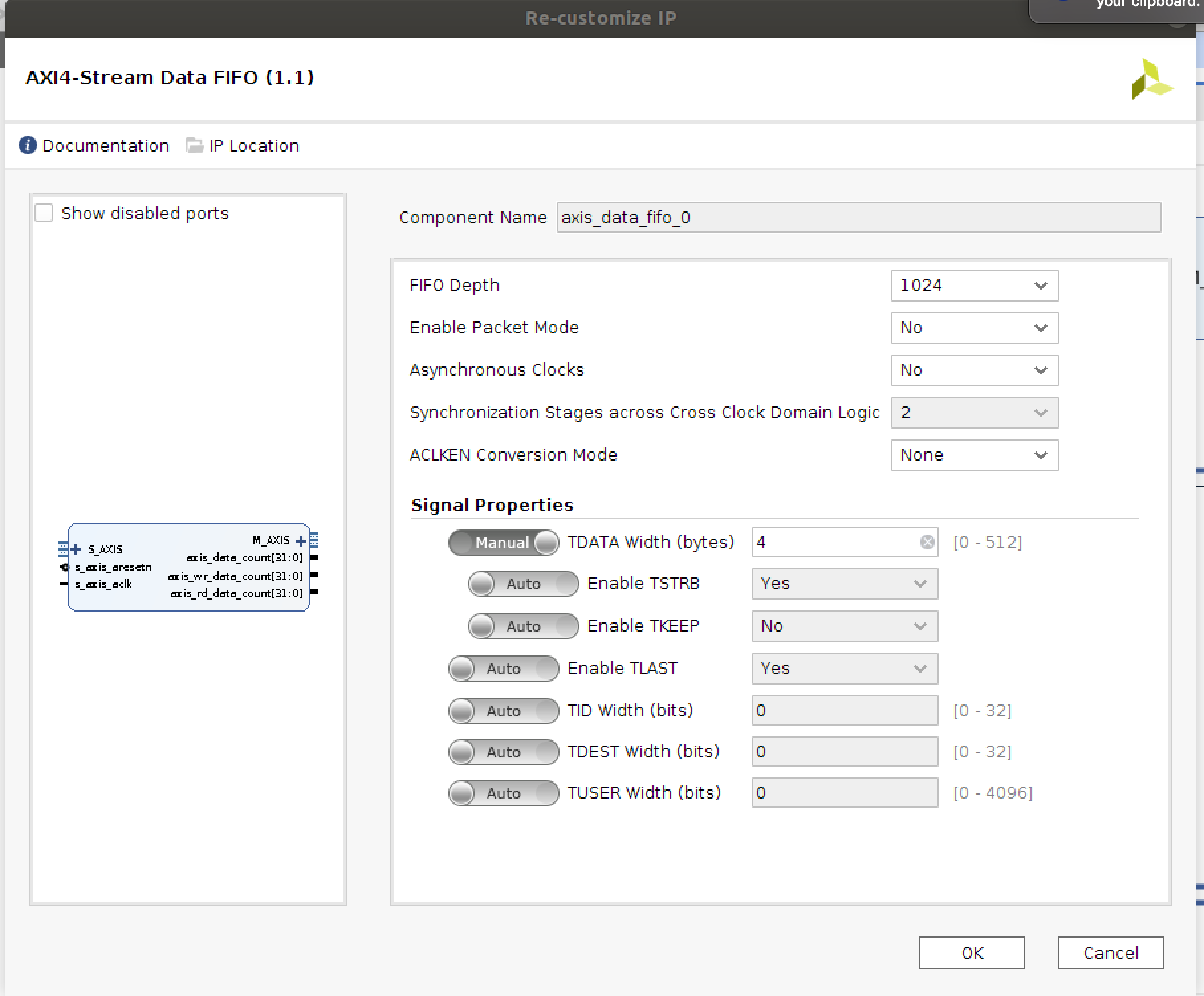Click the Documentation link
This screenshot has width=1204, height=996.
(106, 146)
